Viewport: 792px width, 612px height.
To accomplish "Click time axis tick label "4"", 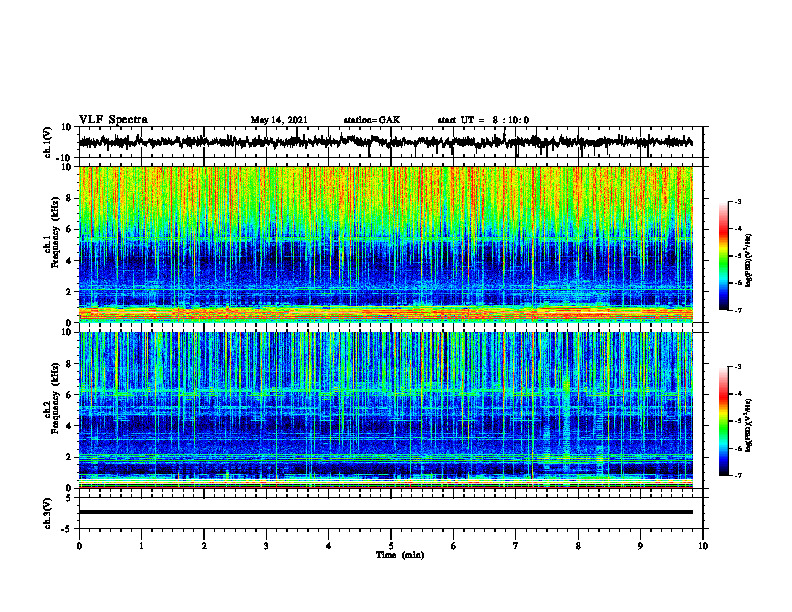I will coord(329,546).
